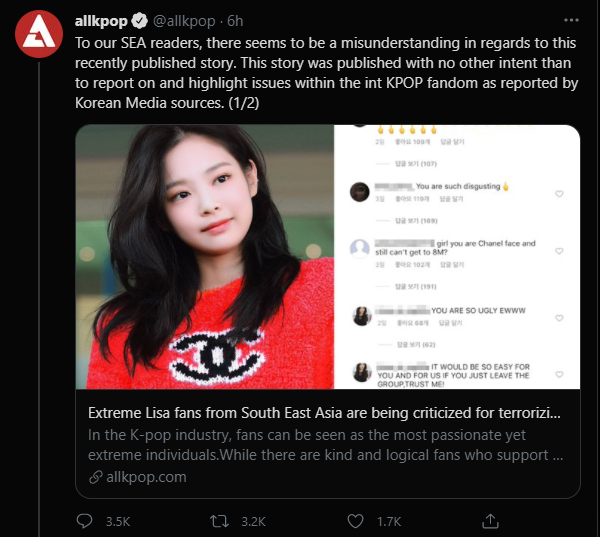600x537 pixels.
Task: Reply to the allkpop tweet
Action: pos(87,520)
